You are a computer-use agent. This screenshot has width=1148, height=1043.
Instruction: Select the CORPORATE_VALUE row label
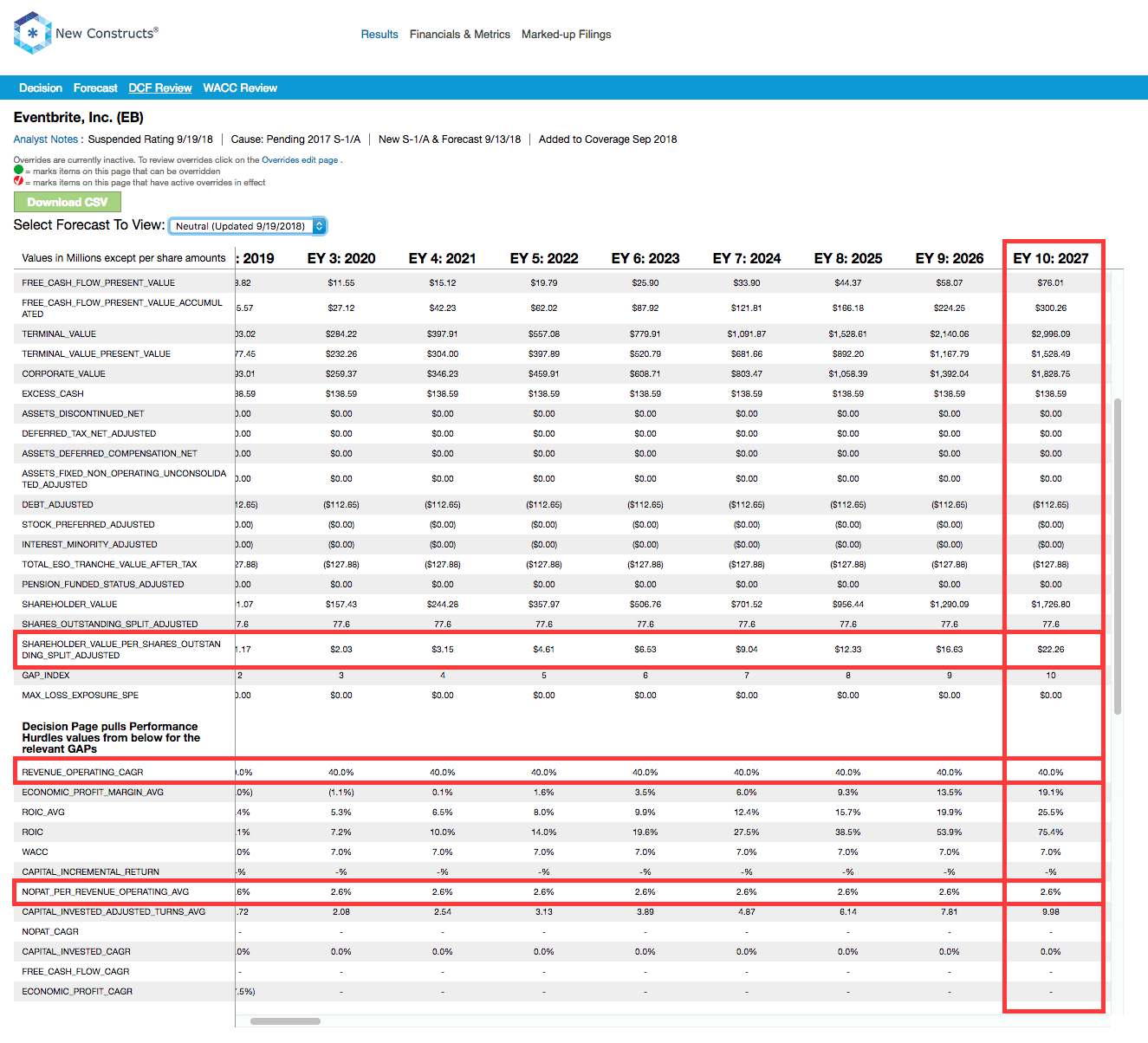click(64, 374)
